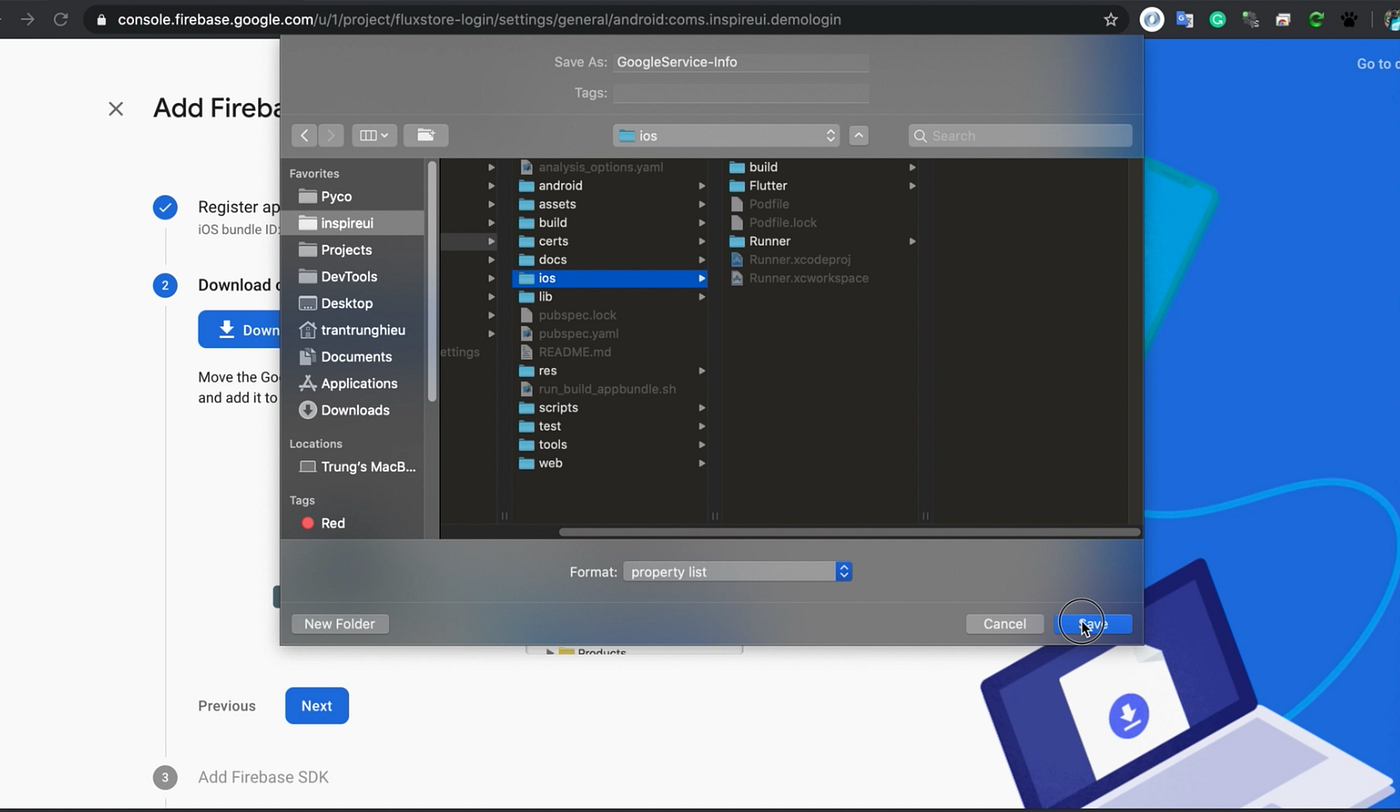The height and width of the screenshot is (812, 1400).
Task: Click the Next button on the Firebase page
Action: point(317,706)
